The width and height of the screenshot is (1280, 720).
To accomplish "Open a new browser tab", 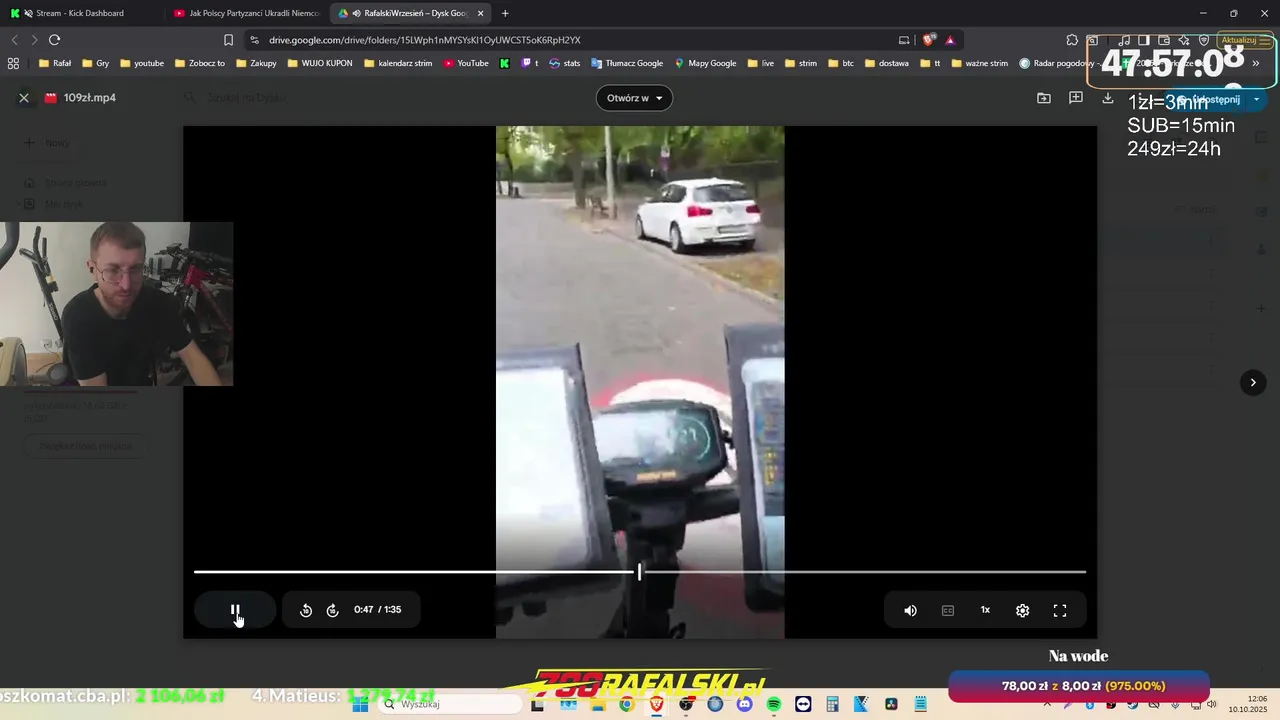I will click(505, 13).
